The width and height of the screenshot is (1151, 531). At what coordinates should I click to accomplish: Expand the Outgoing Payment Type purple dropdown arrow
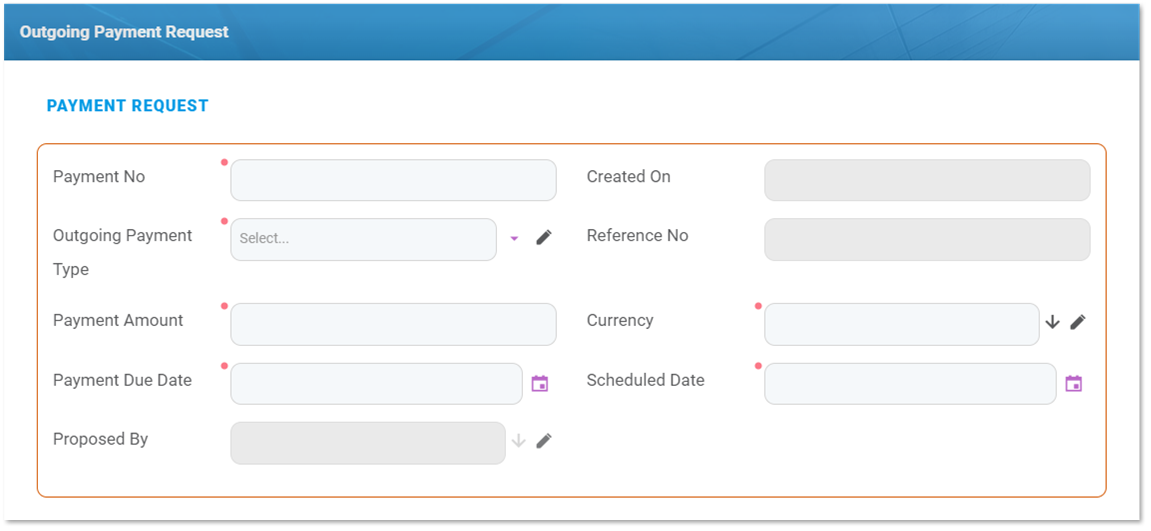pyautogui.click(x=514, y=238)
